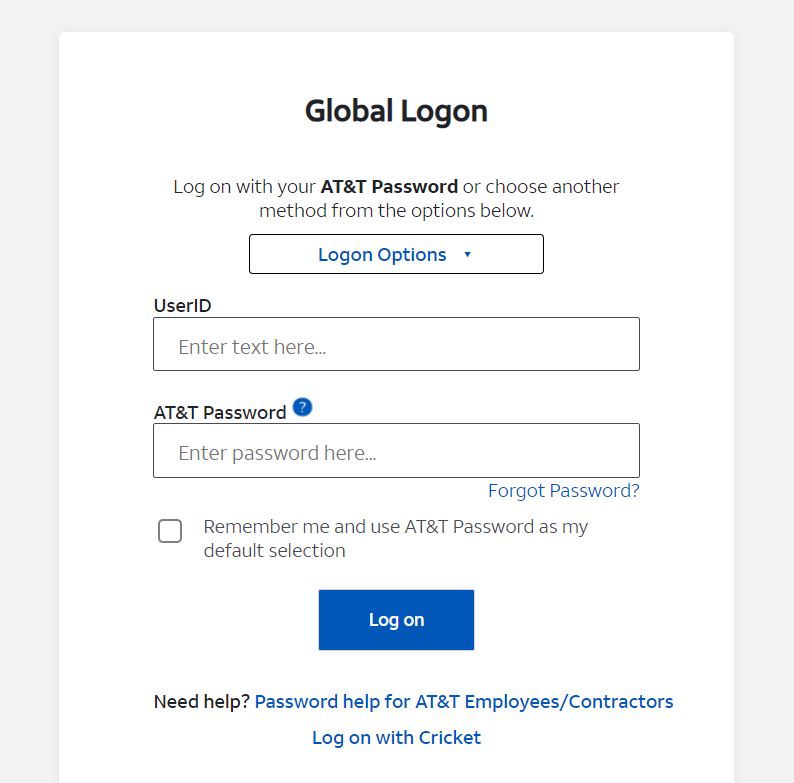Viewport: 794px width, 783px height.
Task: Open the Forgot Password? link
Action: [564, 491]
